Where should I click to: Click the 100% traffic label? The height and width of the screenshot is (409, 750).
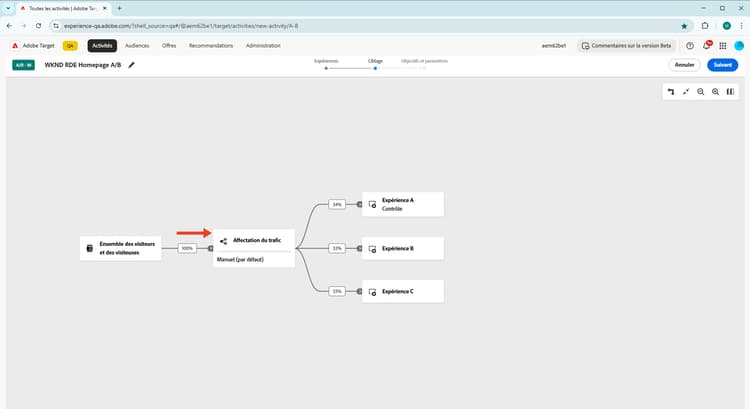click(x=187, y=248)
